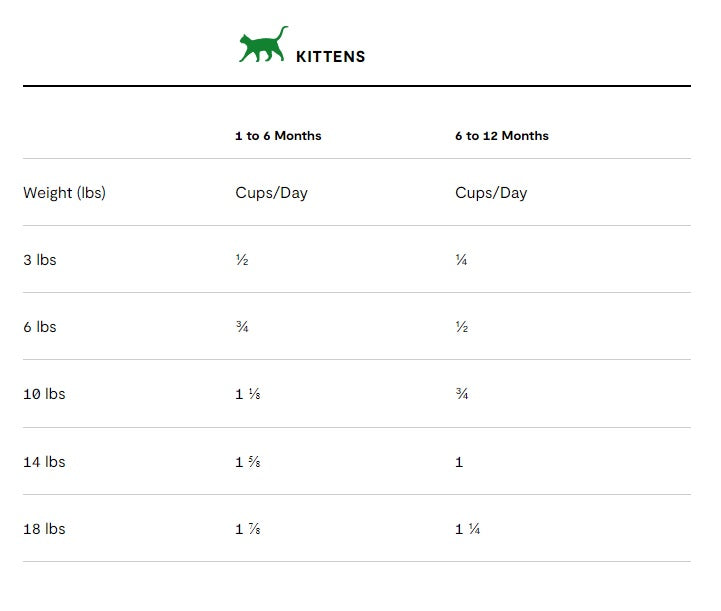
Task: Click the ¼ value in the 3 lbs row
Action: [461, 260]
